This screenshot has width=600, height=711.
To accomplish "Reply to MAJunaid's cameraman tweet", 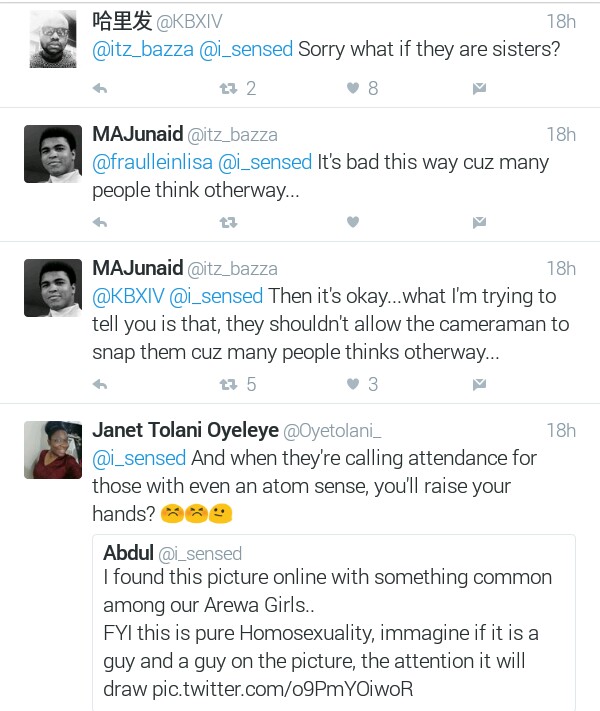I will tap(100, 384).
